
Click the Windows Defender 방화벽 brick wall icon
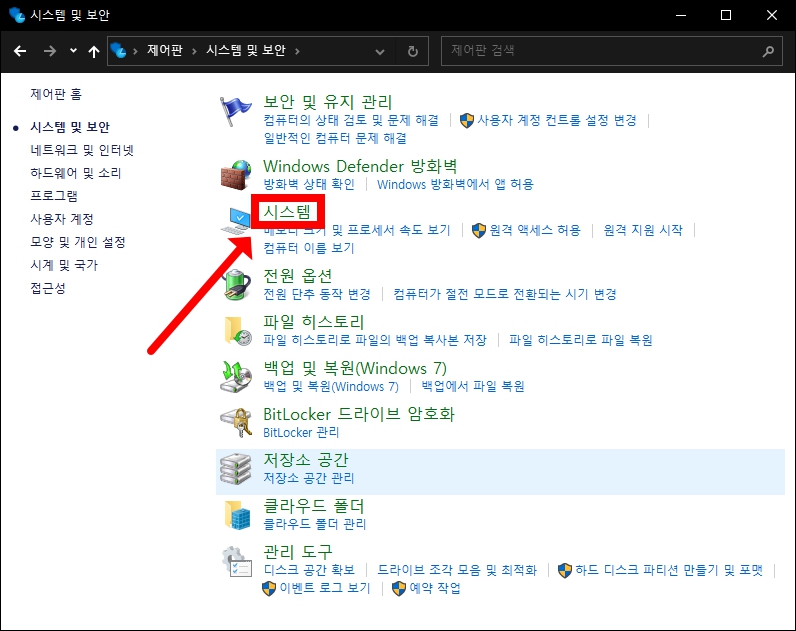[x=236, y=175]
